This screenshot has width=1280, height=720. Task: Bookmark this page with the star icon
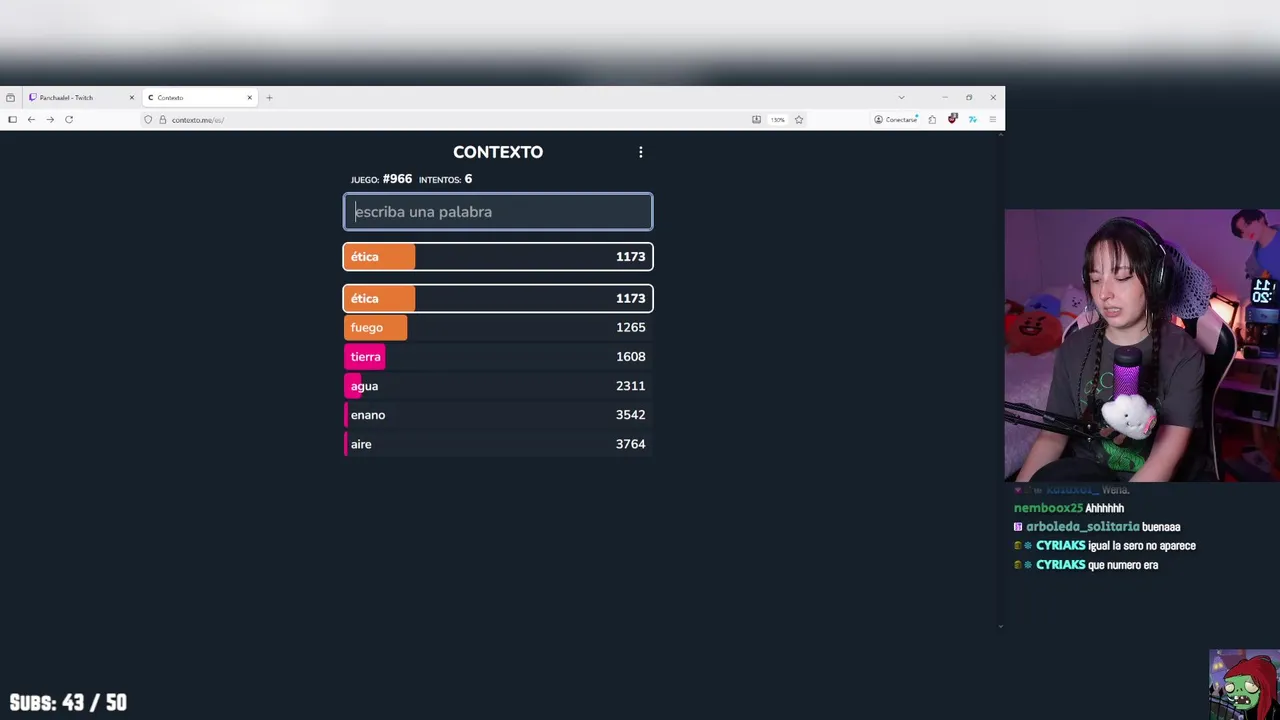(x=798, y=120)
